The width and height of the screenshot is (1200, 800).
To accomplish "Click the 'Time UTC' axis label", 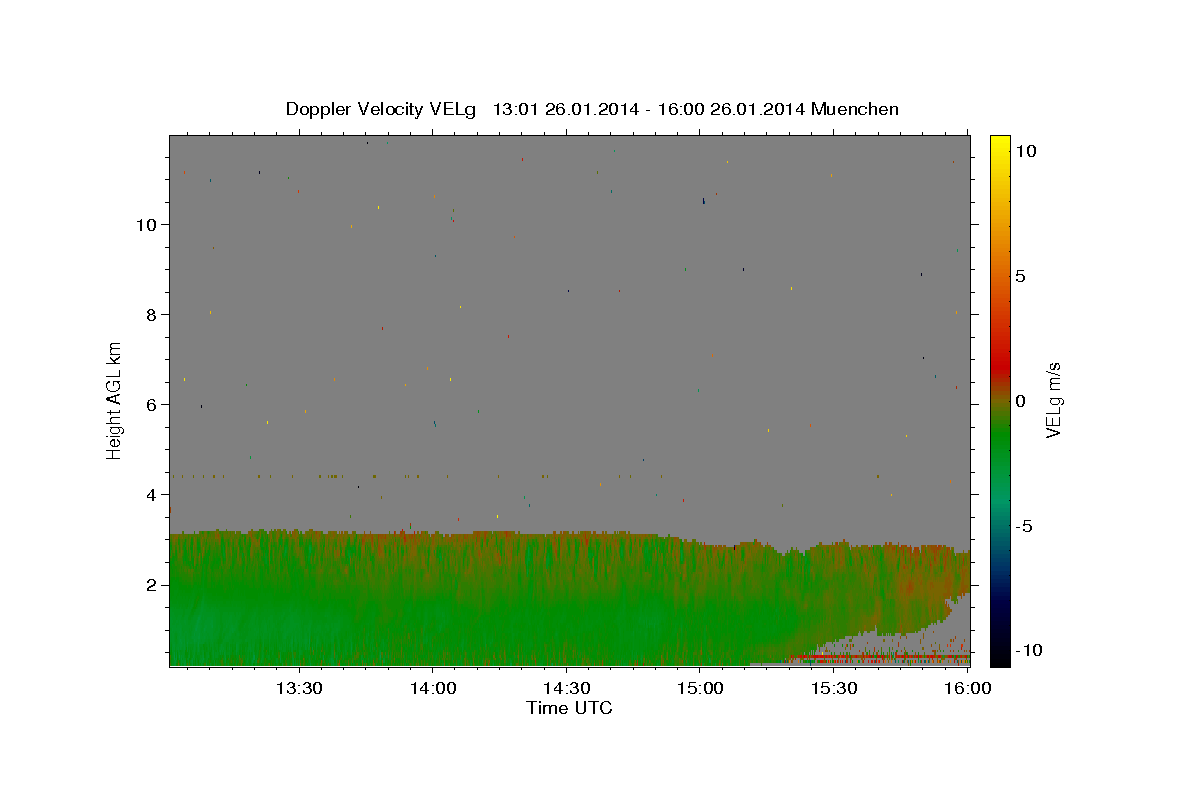I will coord(569,708).
